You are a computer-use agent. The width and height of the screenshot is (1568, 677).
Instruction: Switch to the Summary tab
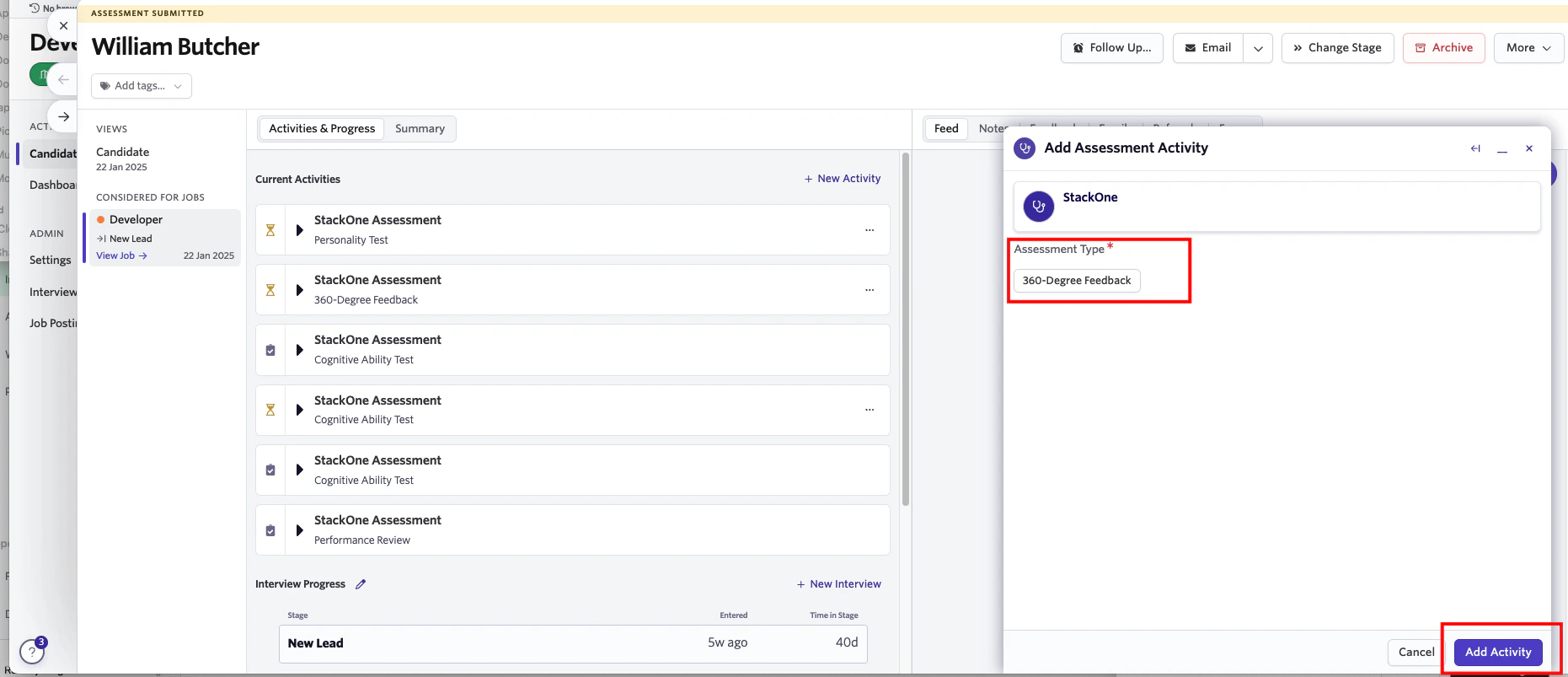pos(420,129)
